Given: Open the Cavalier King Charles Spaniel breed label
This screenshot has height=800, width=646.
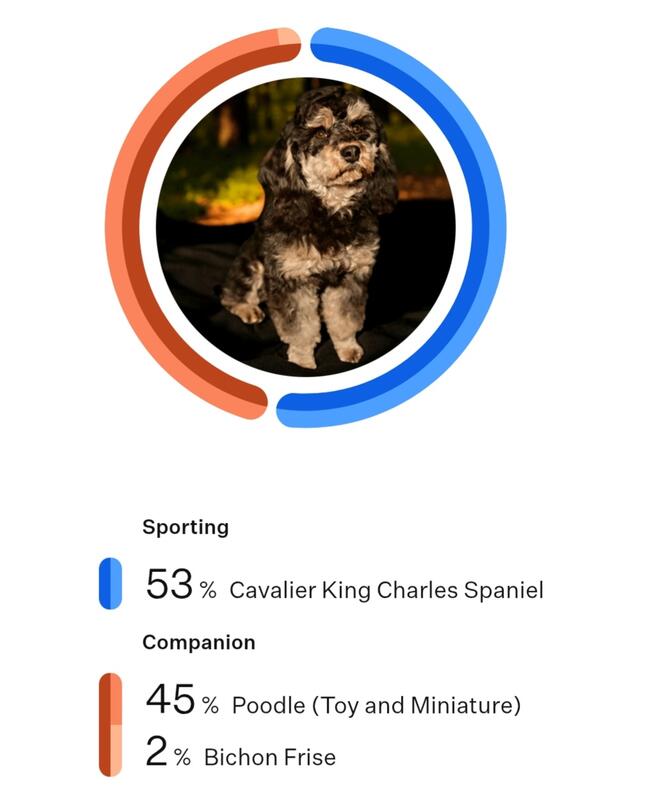Looking at the screenshot, I should tap(386, 590).
